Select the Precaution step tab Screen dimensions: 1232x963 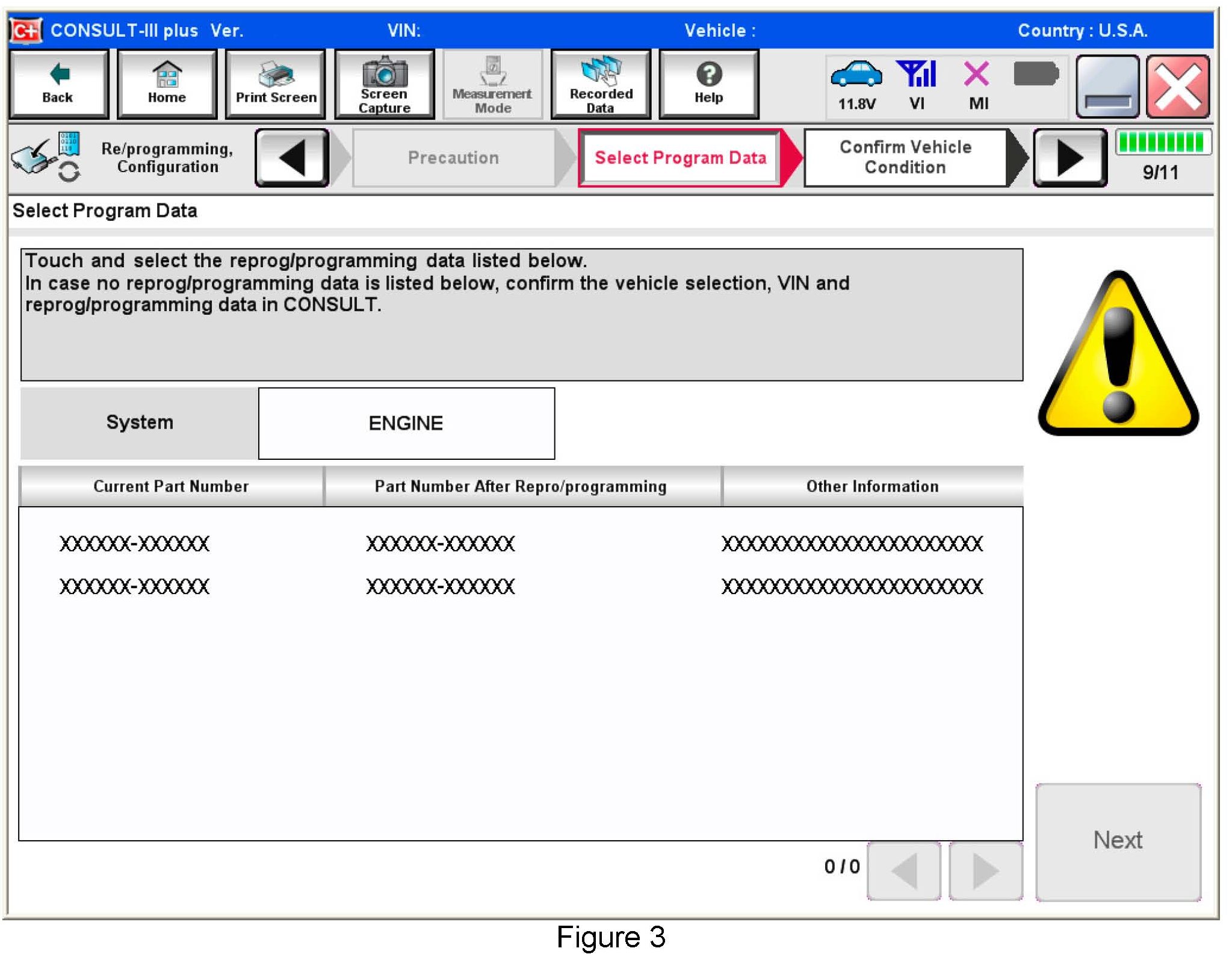453,158
